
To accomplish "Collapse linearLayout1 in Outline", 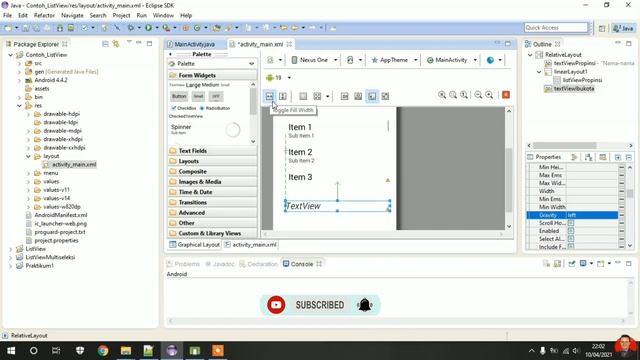I will coord(539,72).
